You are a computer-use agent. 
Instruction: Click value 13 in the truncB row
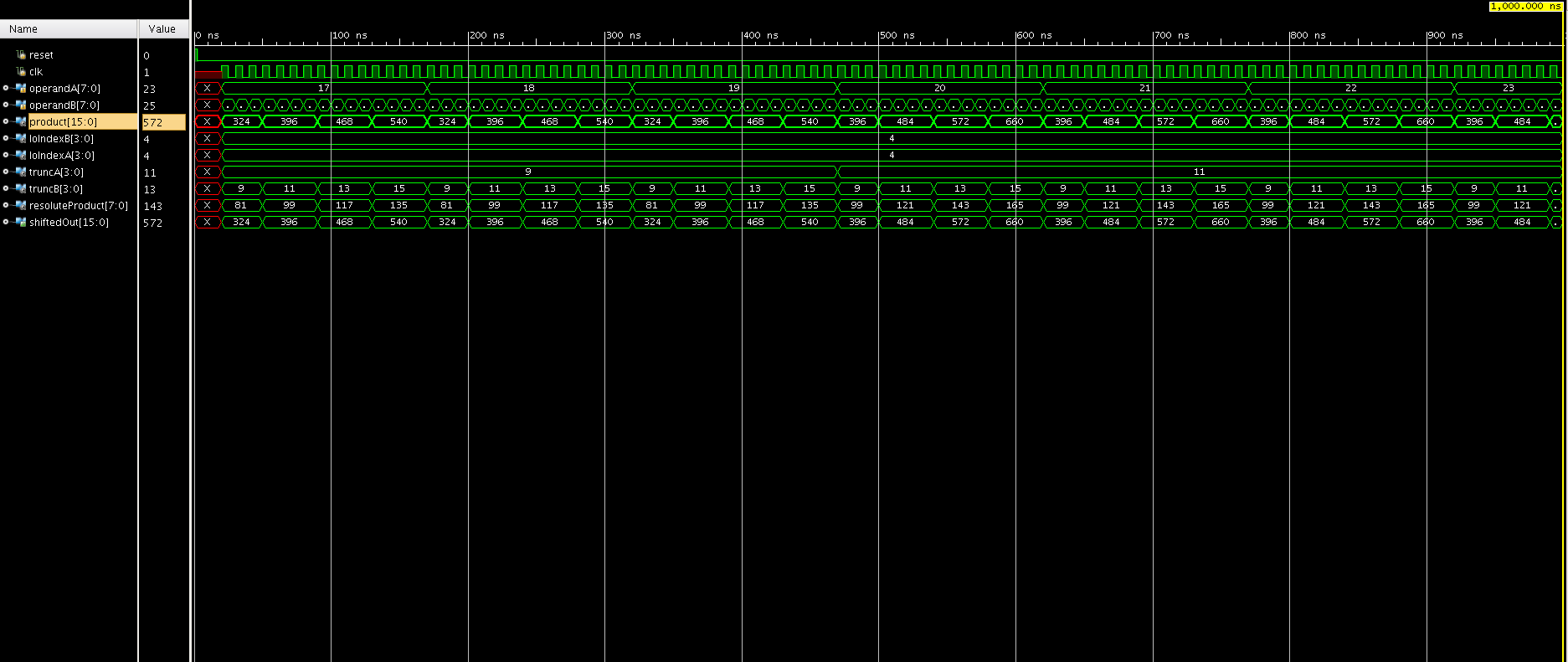(149, 189)
